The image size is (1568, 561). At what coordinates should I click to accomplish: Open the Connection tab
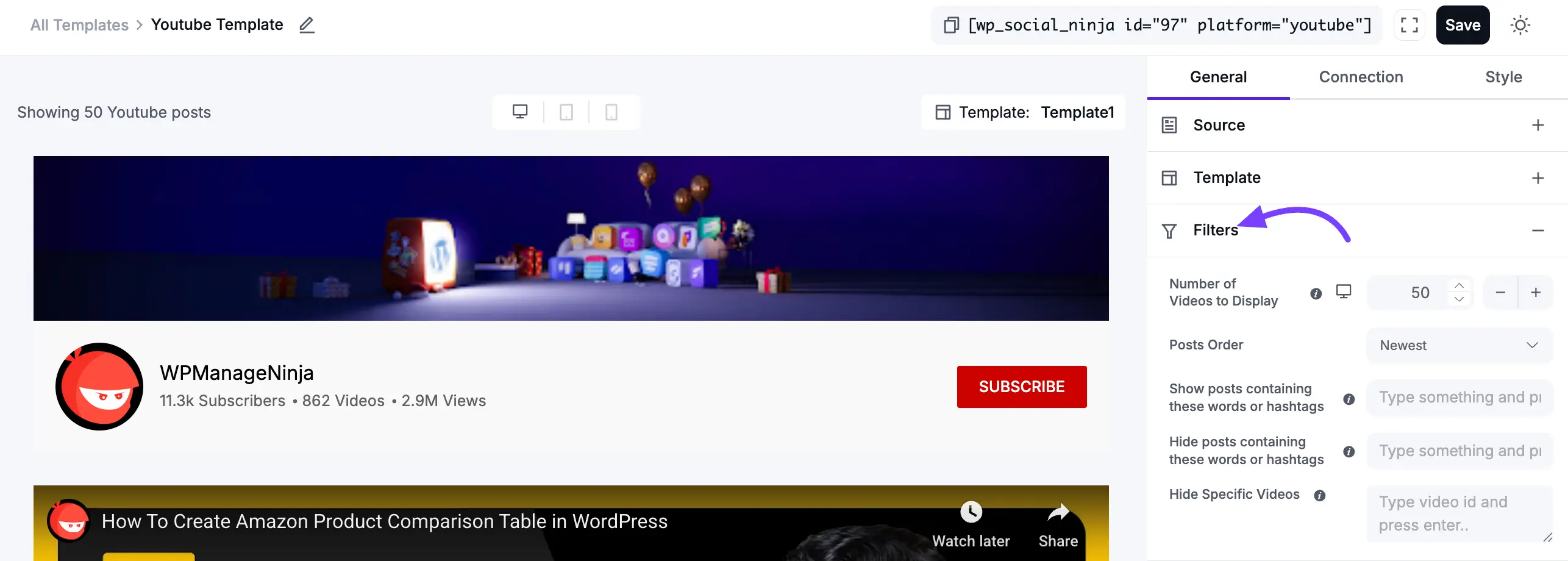point(1361,77)
